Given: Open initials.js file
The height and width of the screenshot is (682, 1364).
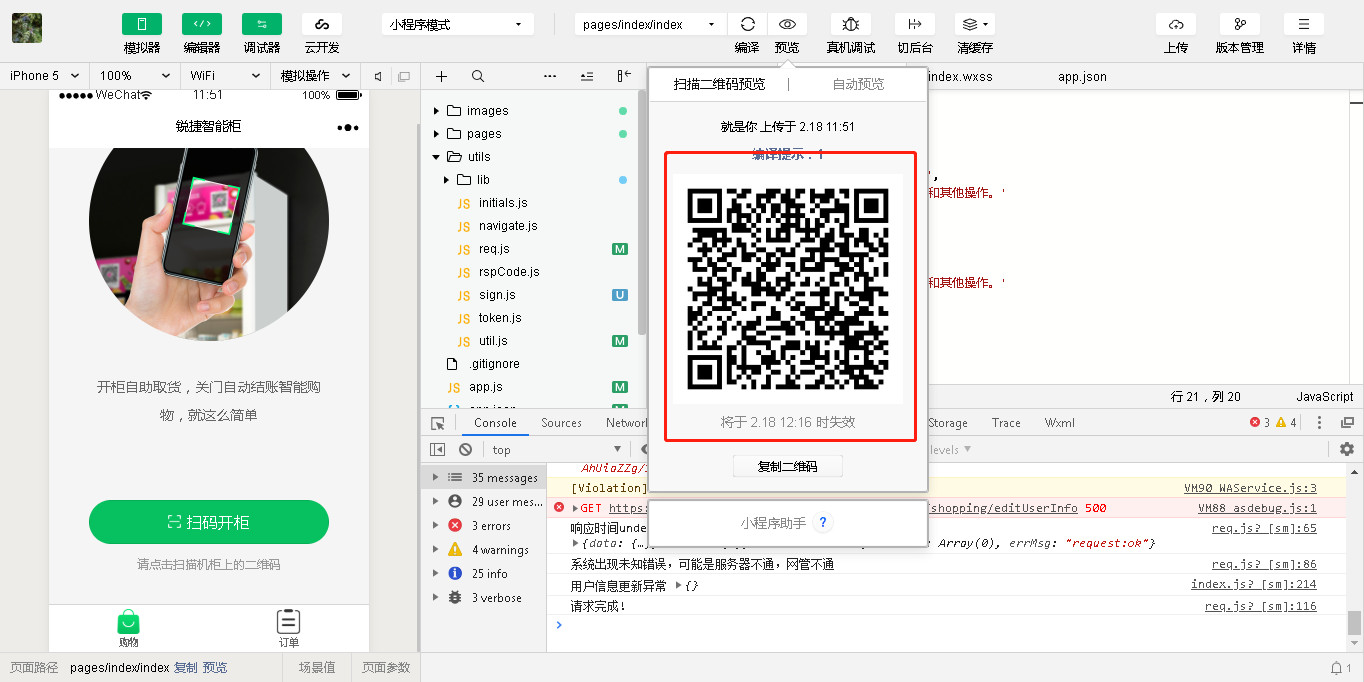Looking at the screenshot, I should [503, 203].
